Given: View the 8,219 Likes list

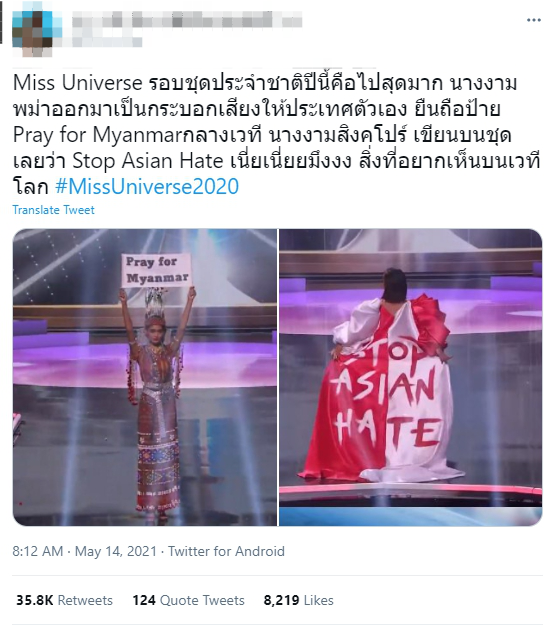Looking at the screenshot, I should point(299,600).
